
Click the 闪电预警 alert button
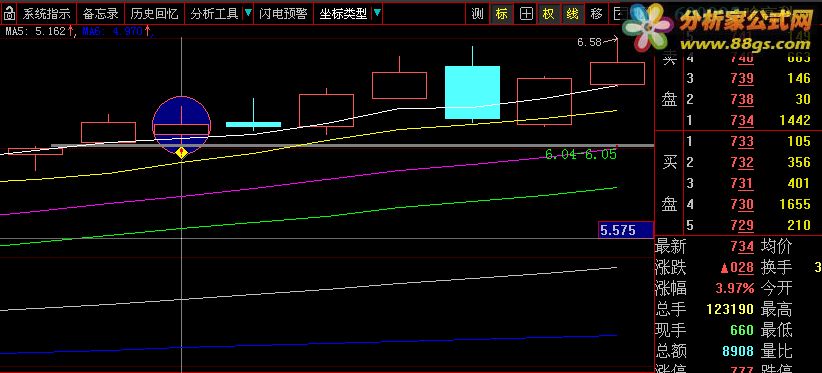pyautogui.click(x=283, y=14)
